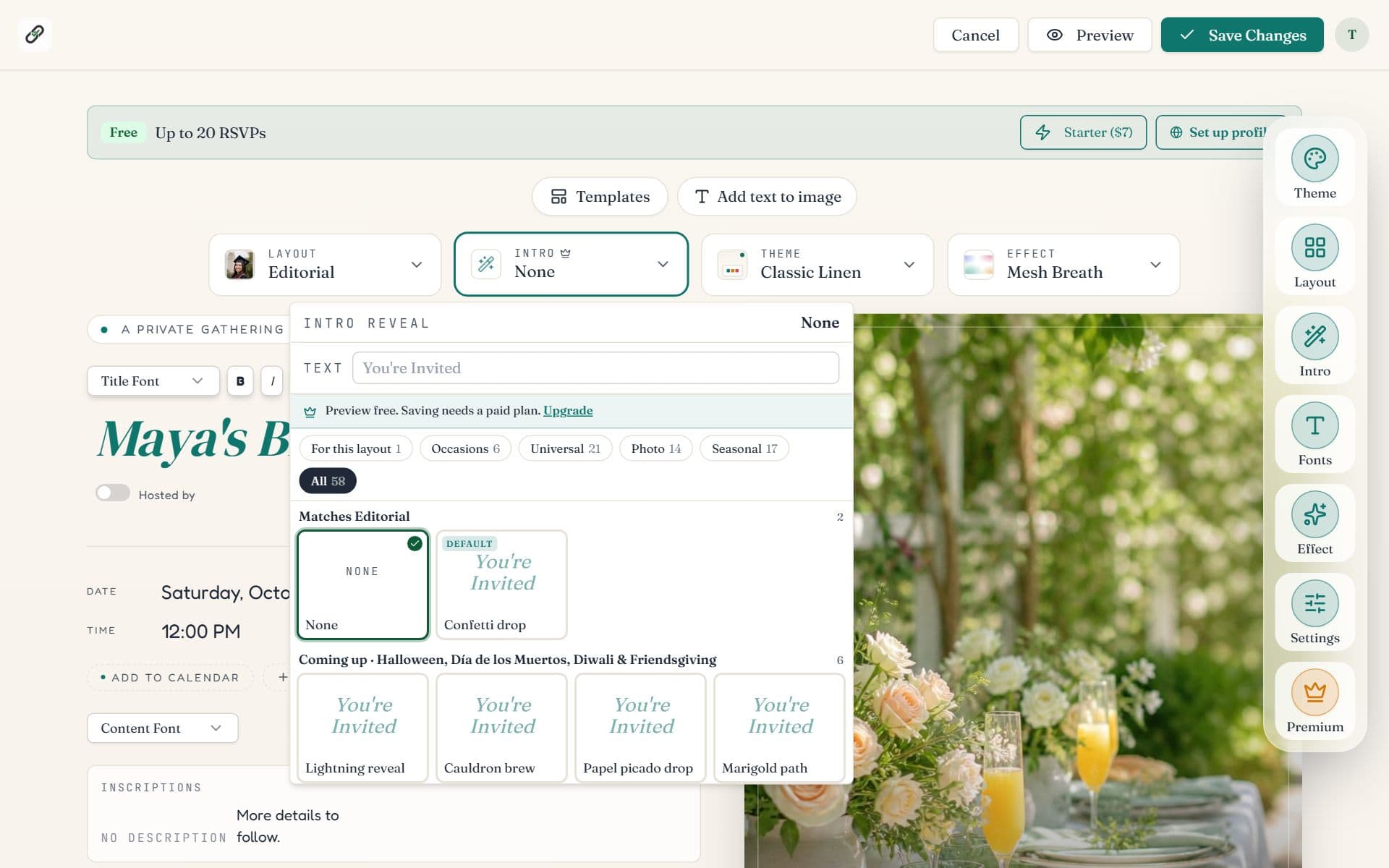
Task: Click the Mesh Breath effect swatch
Action: [978, 265]
